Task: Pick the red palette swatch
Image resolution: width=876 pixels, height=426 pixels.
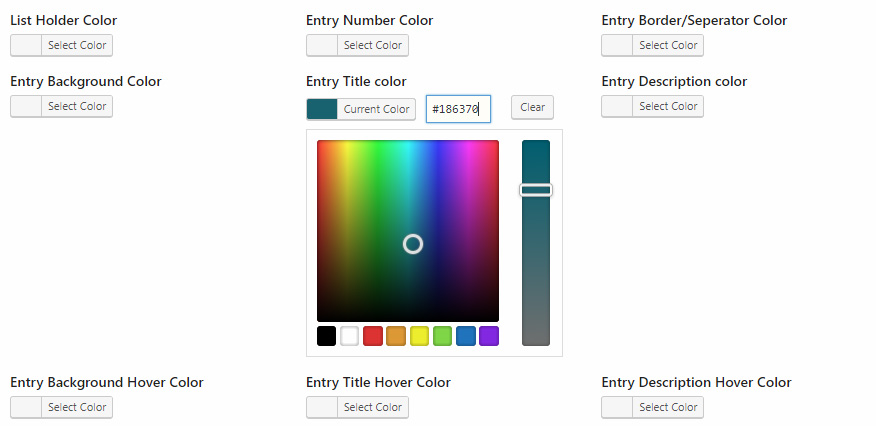Action: tap(373, 336)
